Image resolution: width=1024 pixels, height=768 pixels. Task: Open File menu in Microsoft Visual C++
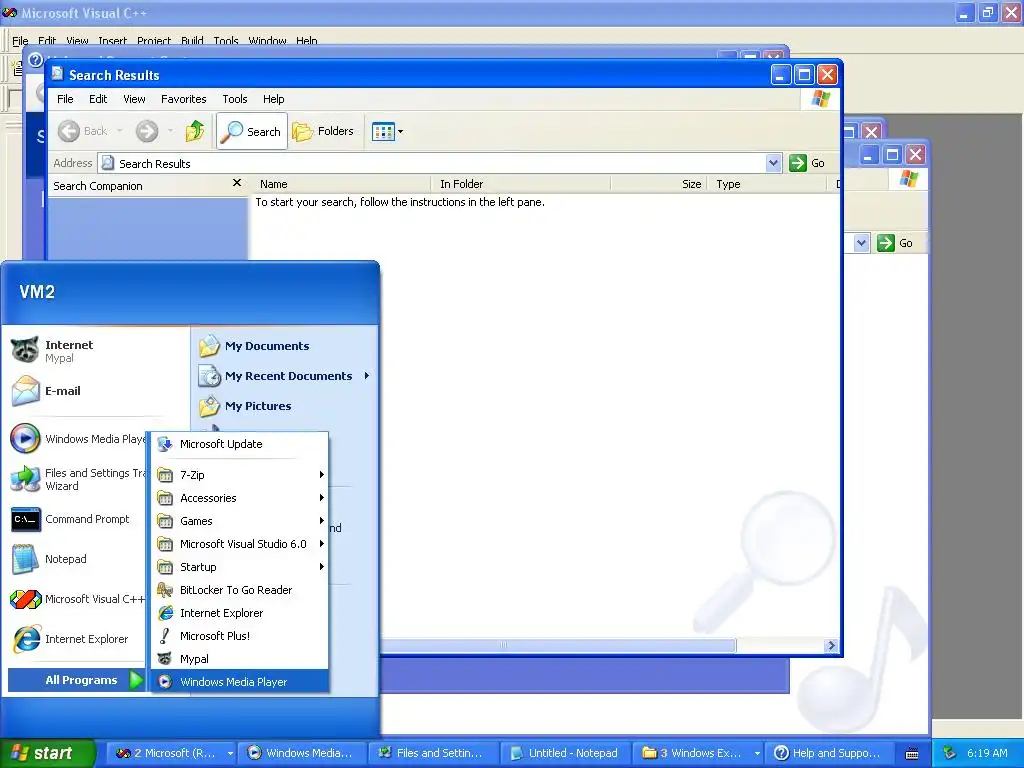pyautogui.click(x=20, y=41)
